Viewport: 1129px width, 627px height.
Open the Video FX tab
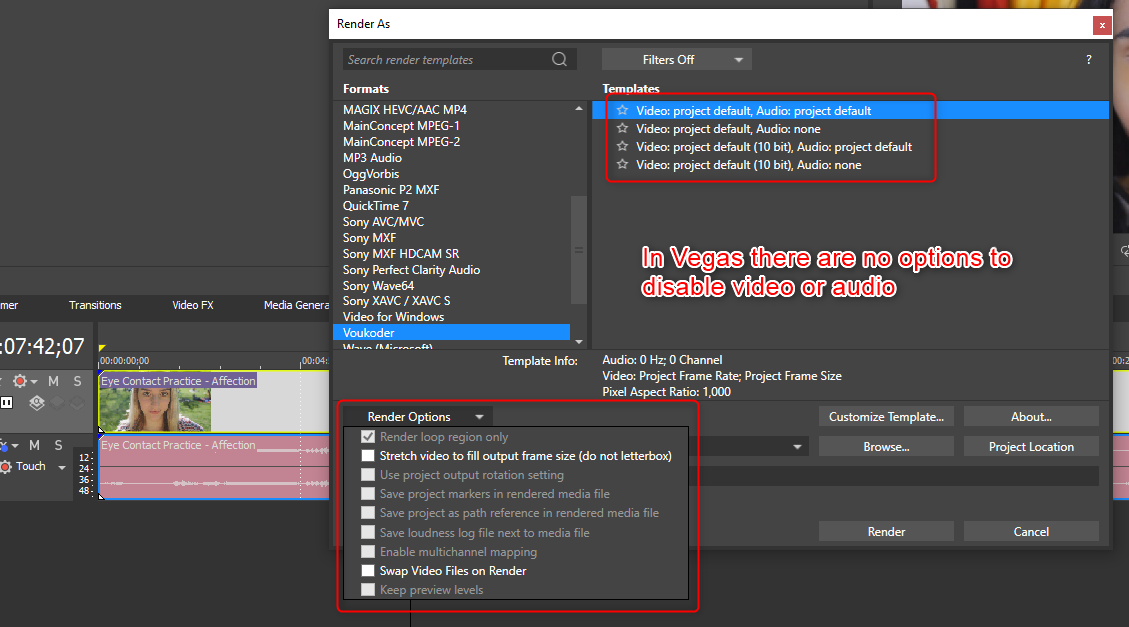click(x=192, y=305)
